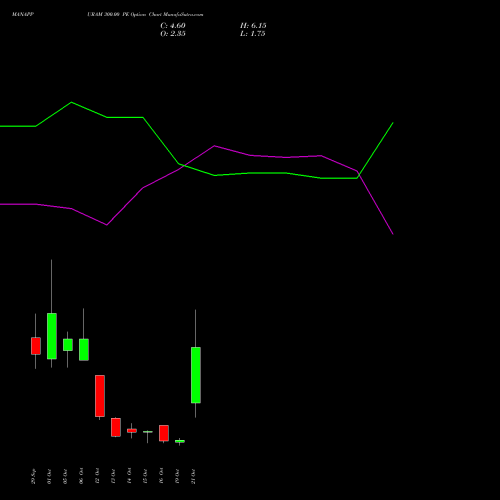
Task: Click the close value 'C: 4.60'
Action: point(173,26)
